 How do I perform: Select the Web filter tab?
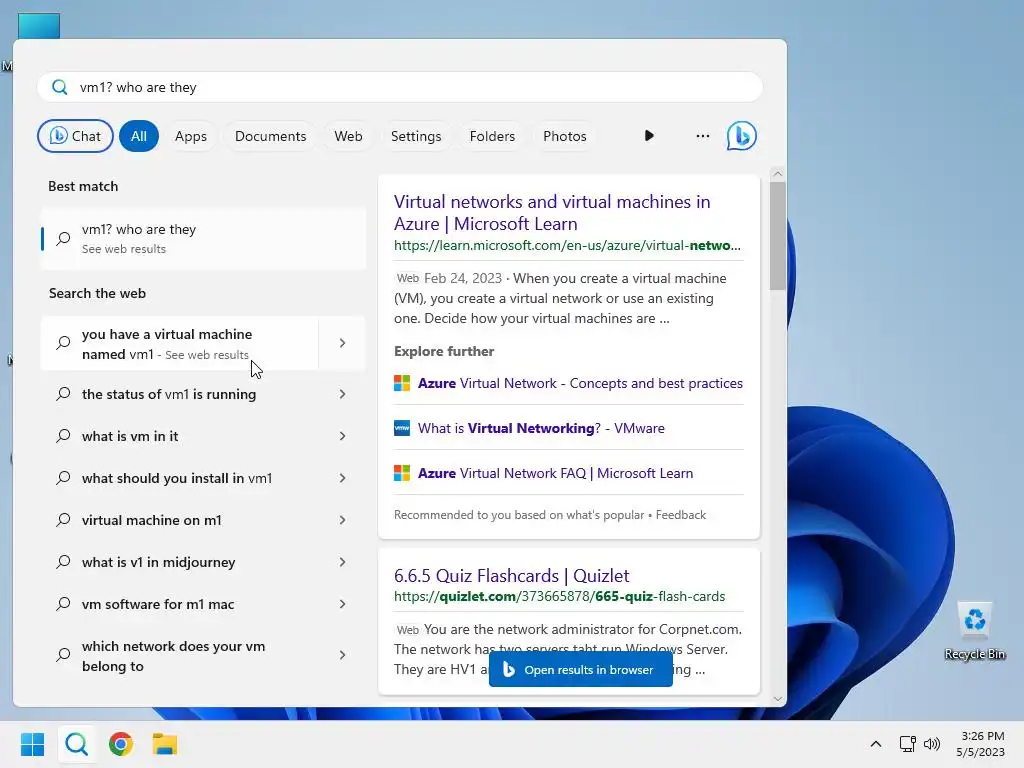click(x=348, y=136)
